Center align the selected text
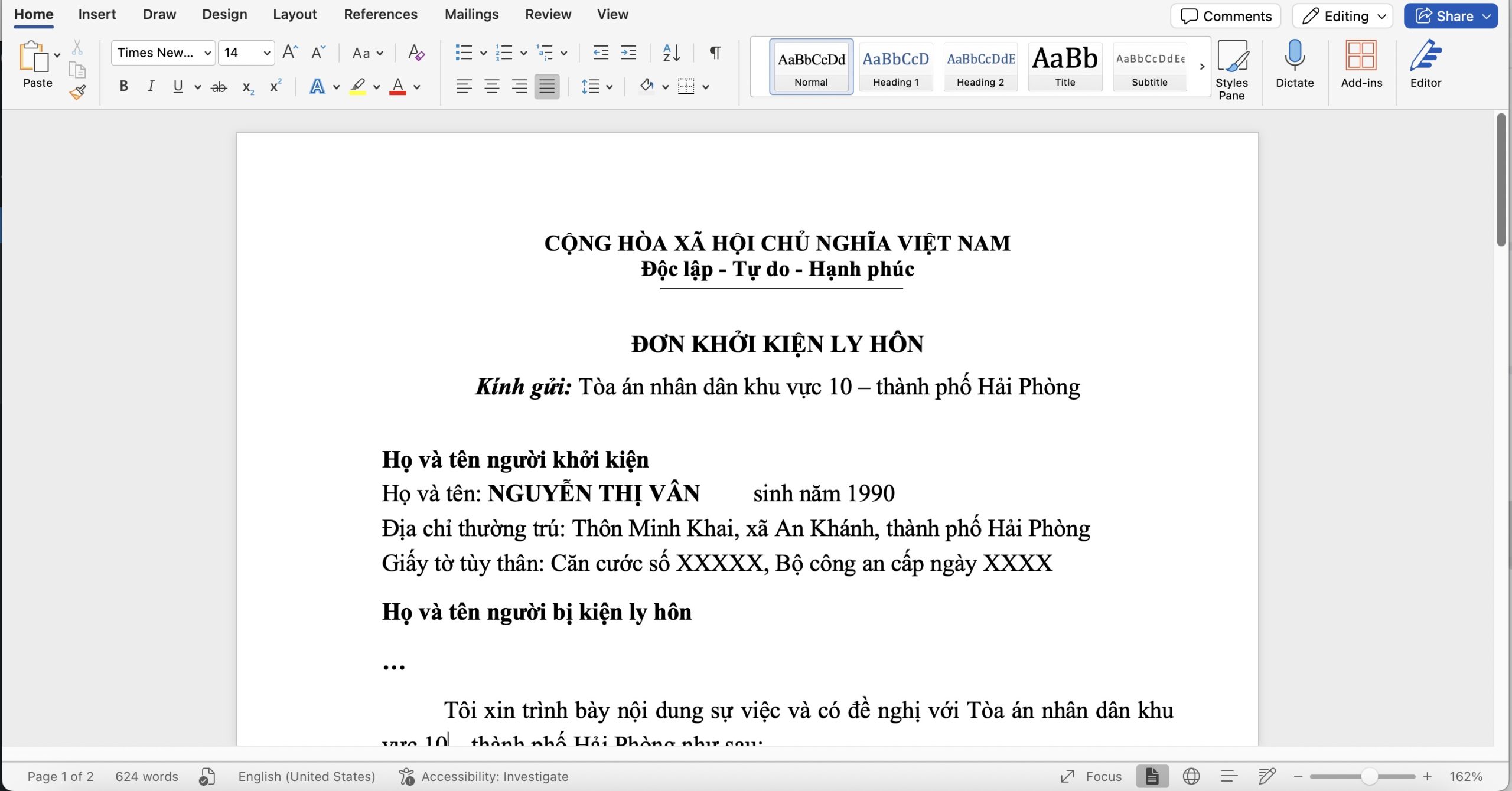Screen dimensions: 1512x791 [492, 86]
